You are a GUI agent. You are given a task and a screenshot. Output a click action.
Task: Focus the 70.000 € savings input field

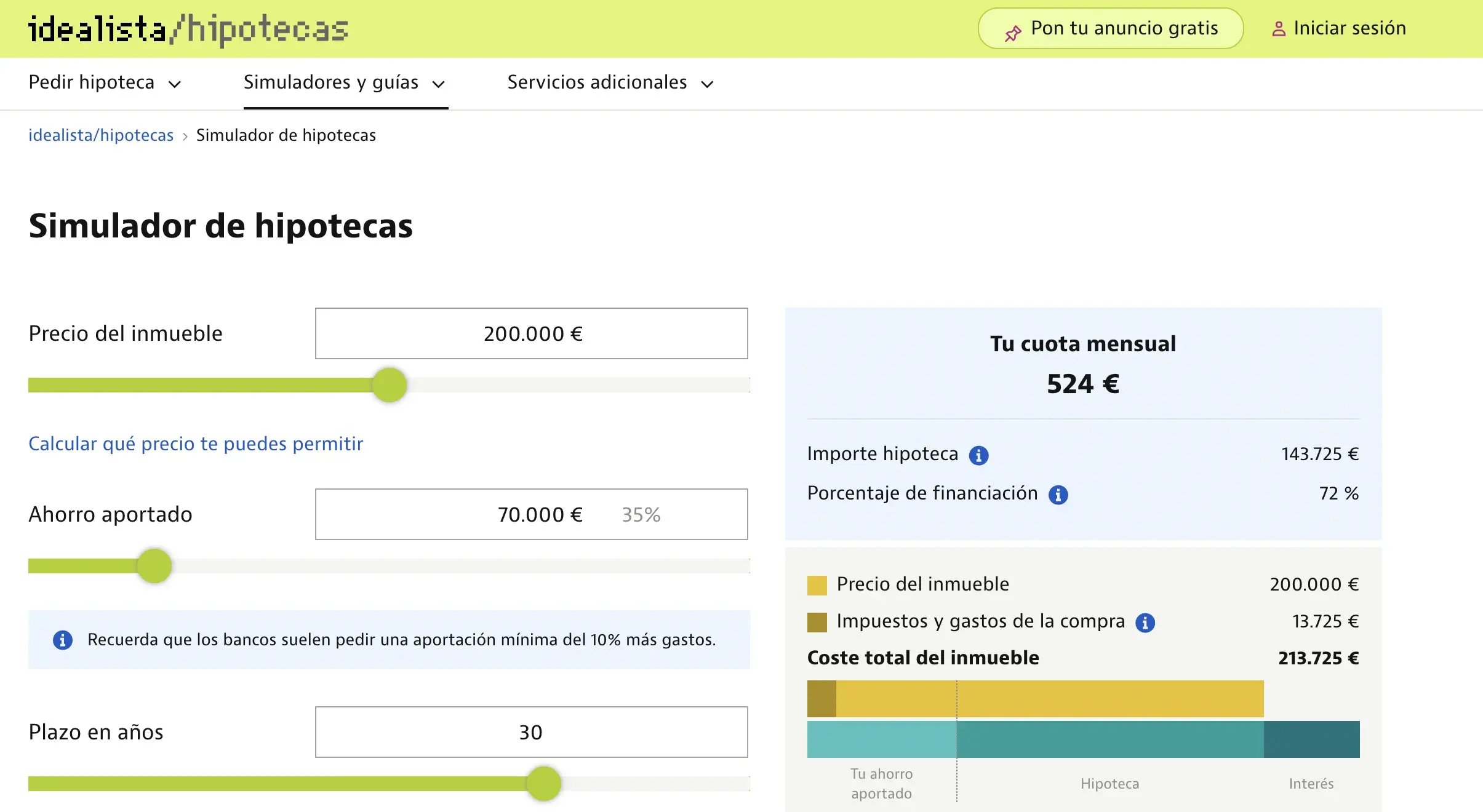point(532,514)
